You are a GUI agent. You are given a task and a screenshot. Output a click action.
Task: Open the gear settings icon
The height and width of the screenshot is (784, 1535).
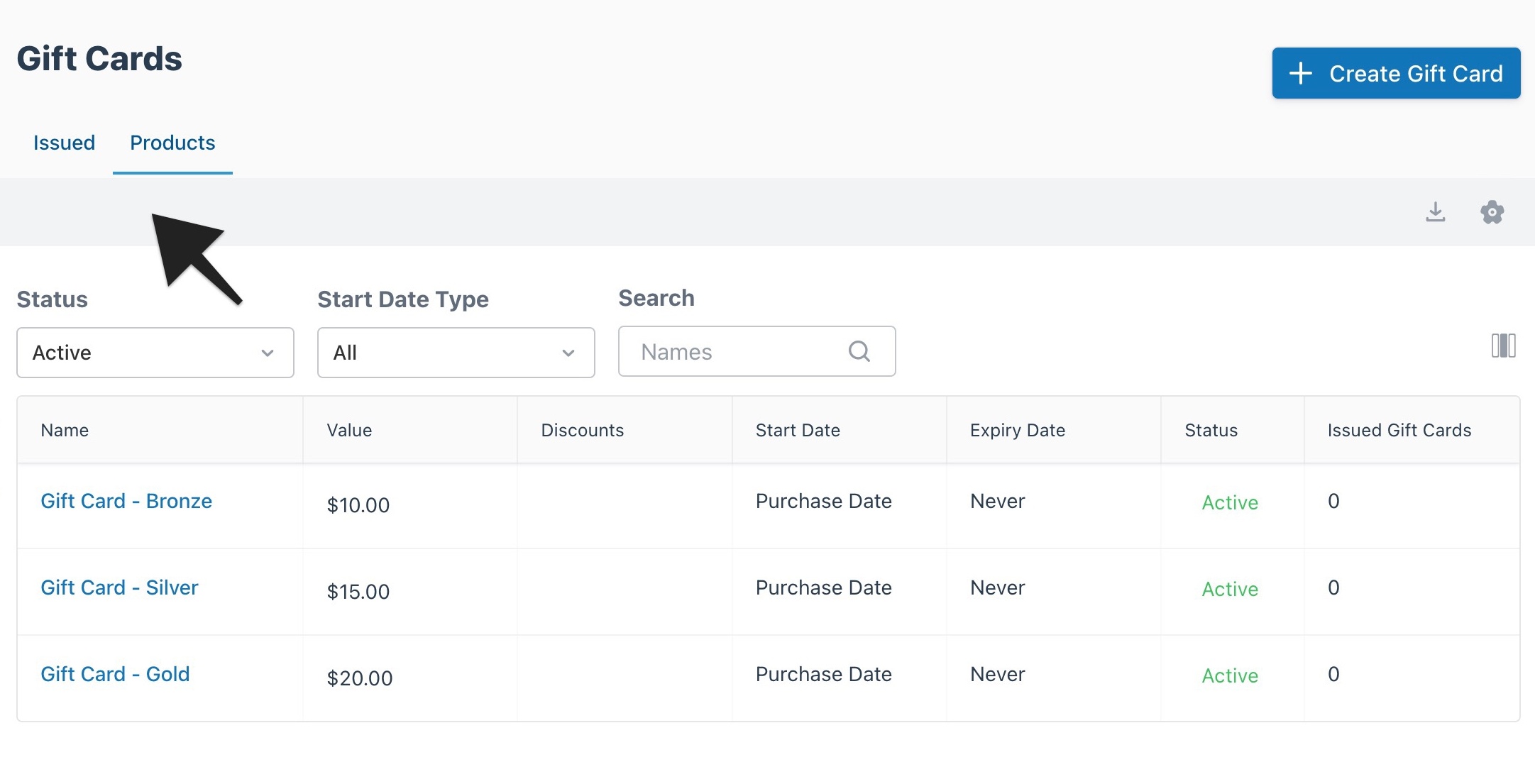pos(1492,212)
